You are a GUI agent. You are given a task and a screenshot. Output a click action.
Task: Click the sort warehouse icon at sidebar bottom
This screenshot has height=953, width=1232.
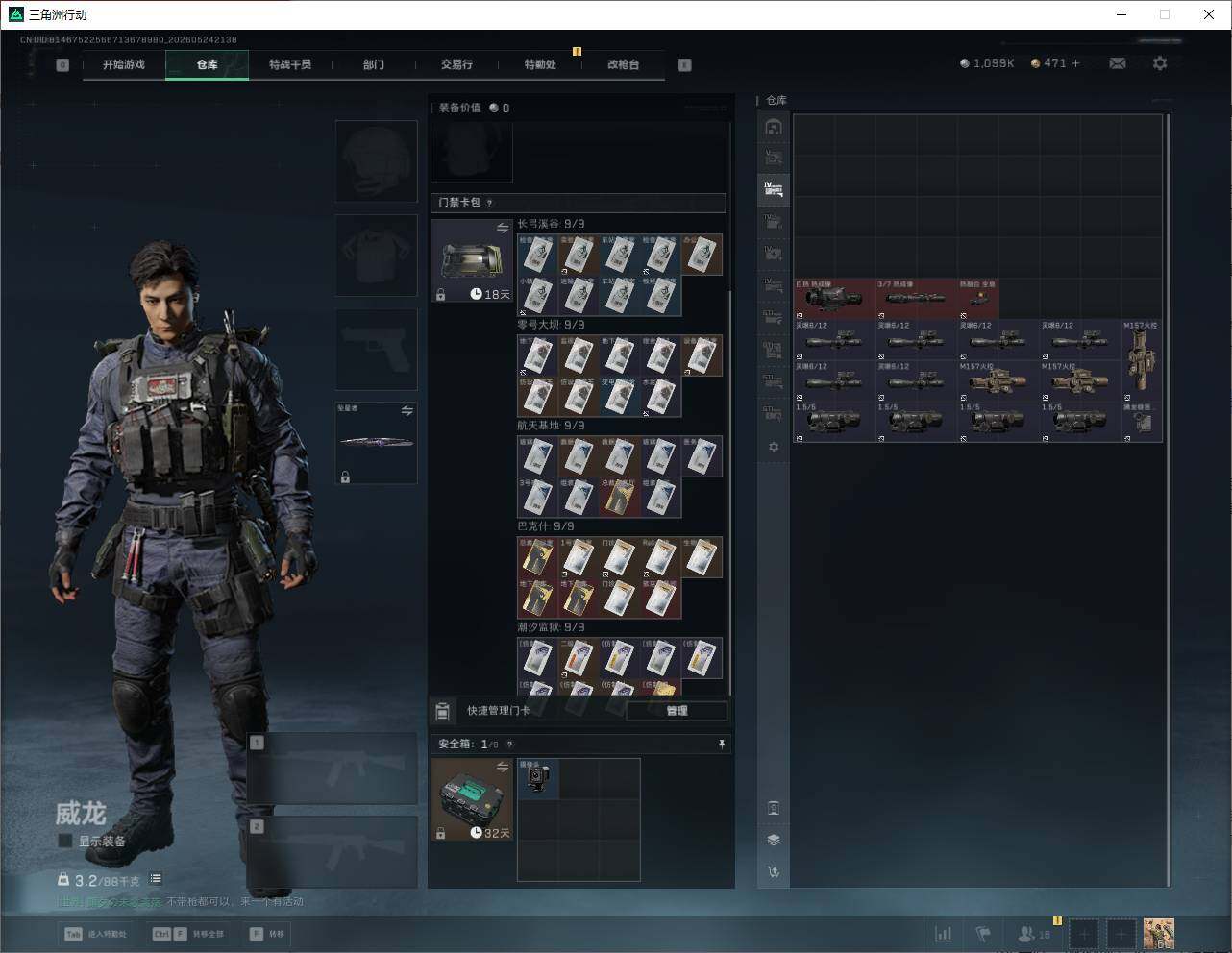click(774, 872)
